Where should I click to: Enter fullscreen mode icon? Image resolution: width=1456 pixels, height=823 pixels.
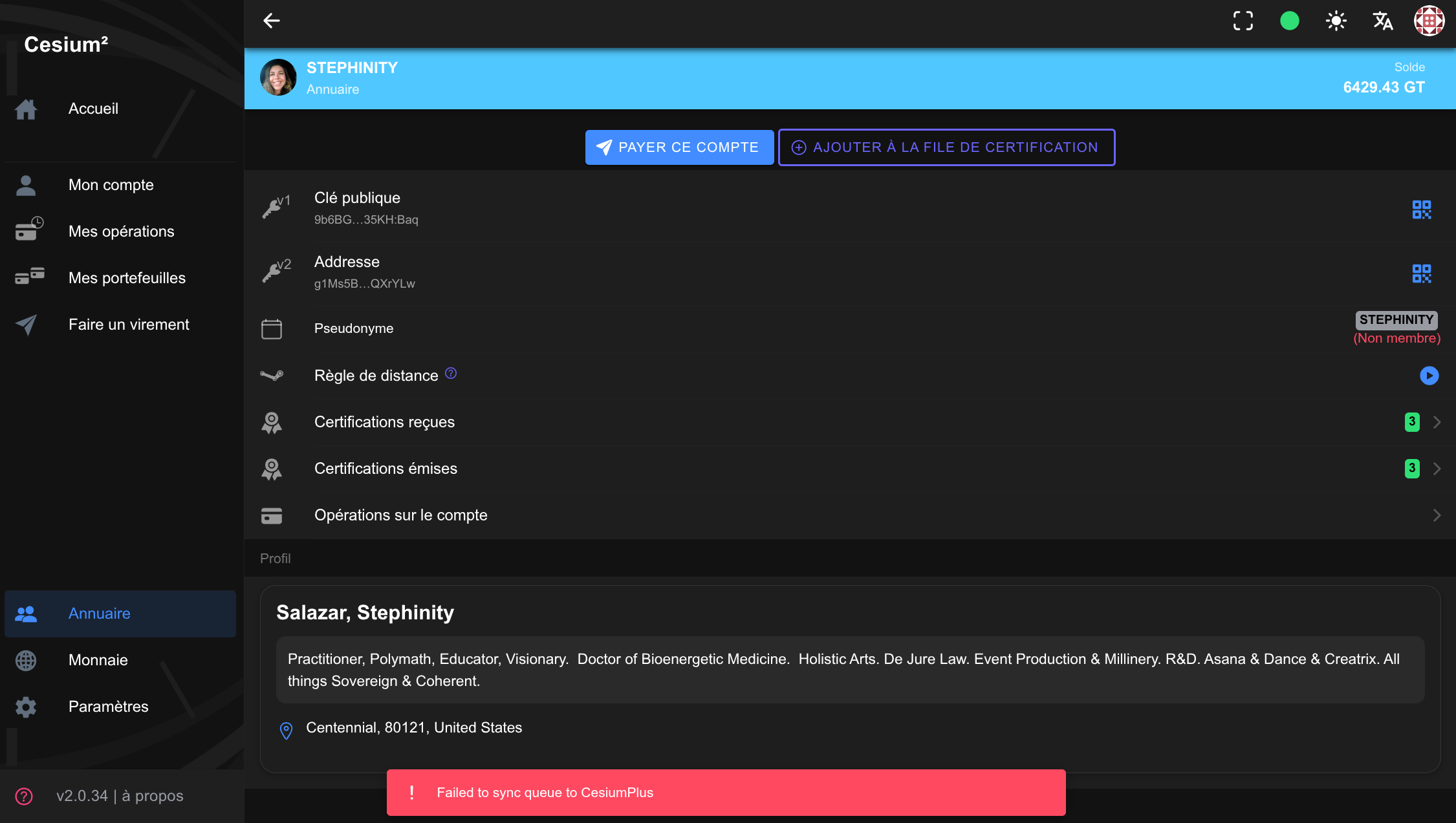(x=1243, y=21)
